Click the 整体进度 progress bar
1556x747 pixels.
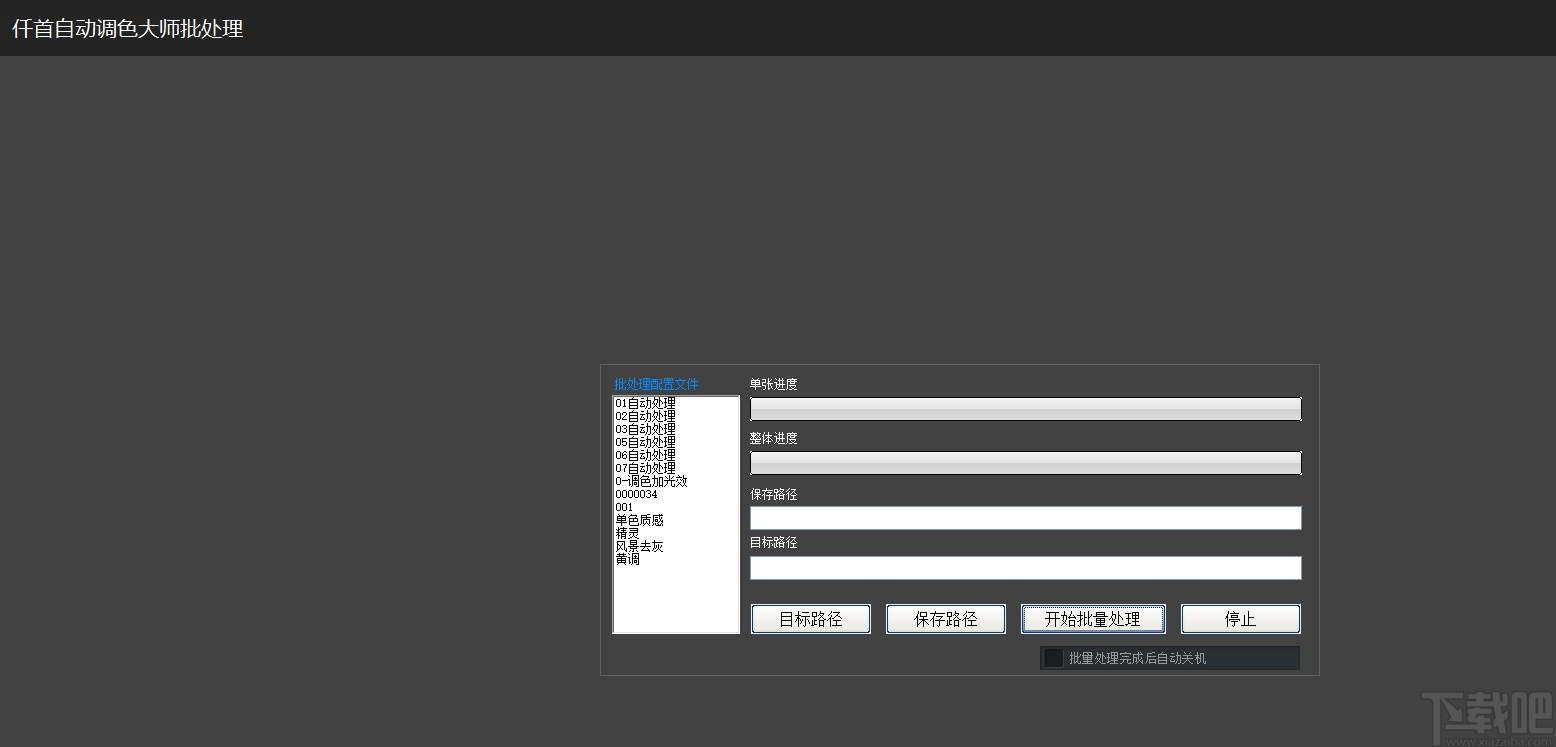[1026, 463]
